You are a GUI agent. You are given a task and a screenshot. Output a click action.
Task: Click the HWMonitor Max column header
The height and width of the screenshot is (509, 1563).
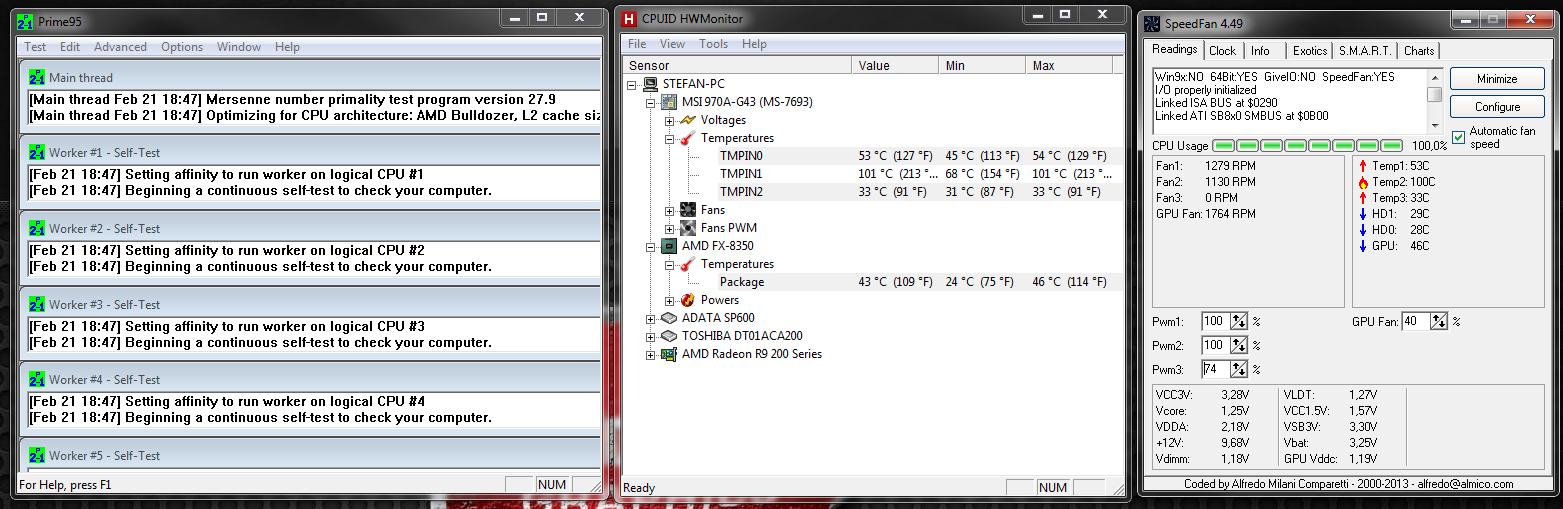point(1071,65)
